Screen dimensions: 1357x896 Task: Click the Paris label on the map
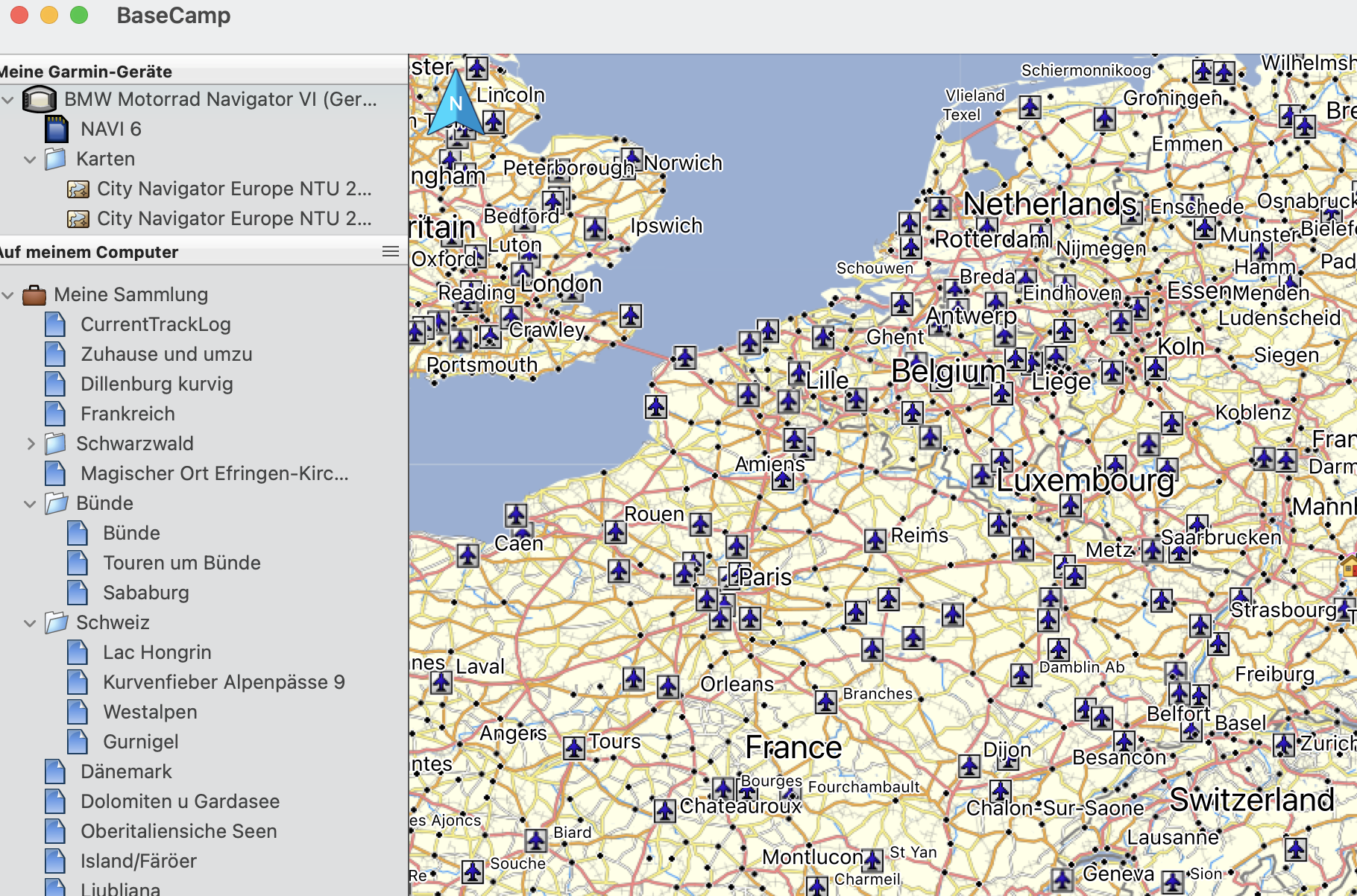[x=766, y=577]
